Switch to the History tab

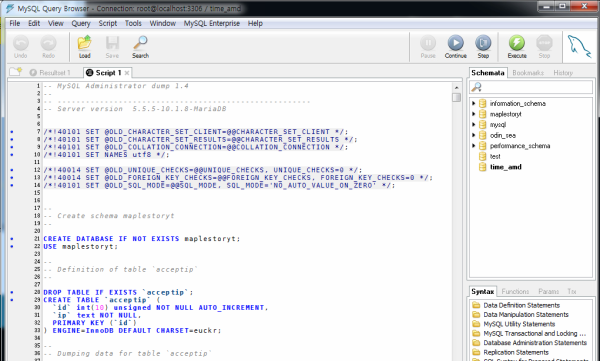click(563, 73)
